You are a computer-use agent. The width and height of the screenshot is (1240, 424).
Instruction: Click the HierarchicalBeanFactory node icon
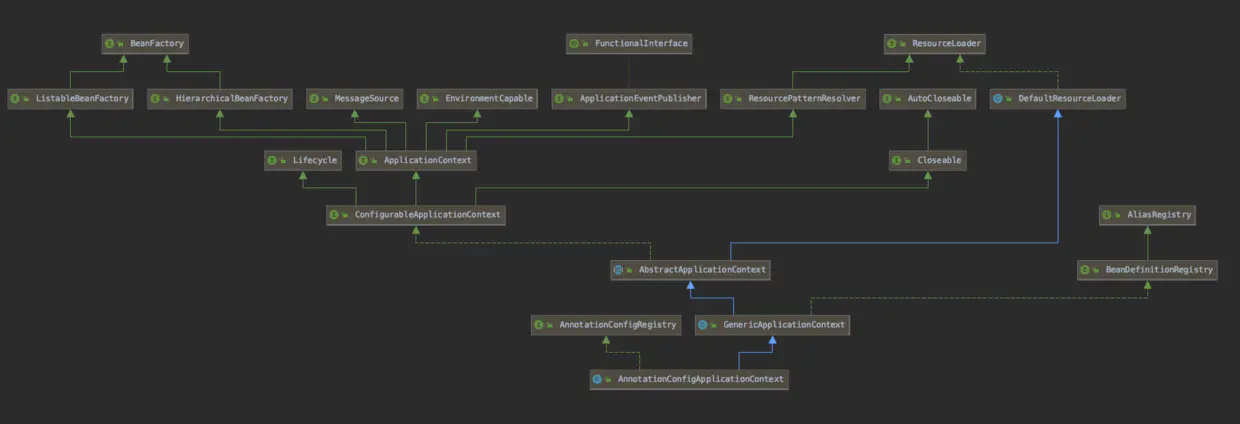click(157, 99)
